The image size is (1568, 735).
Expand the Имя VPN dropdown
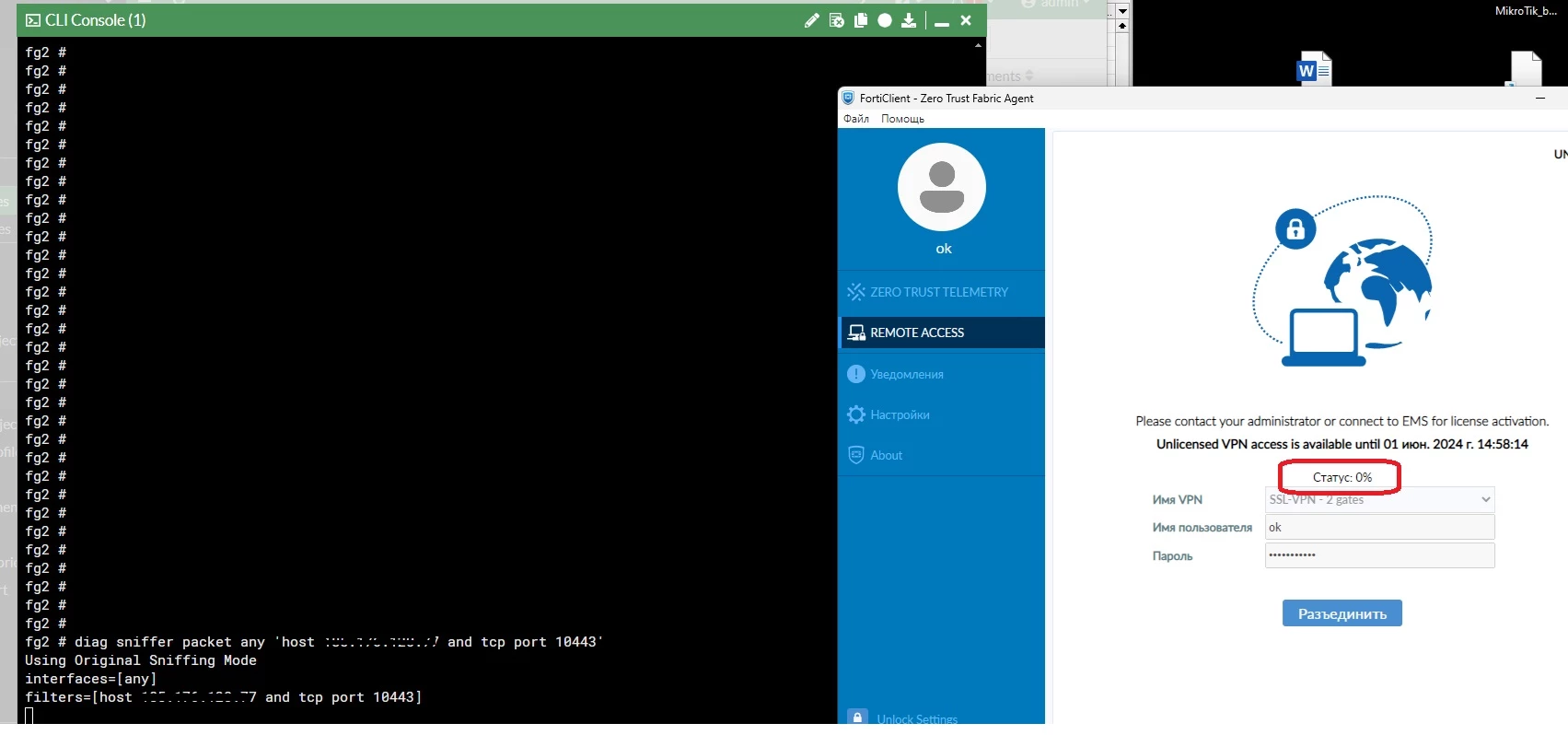(1379, 499)
